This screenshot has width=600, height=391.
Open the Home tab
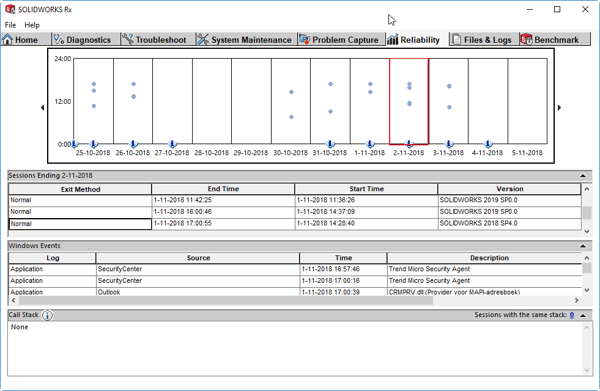pos(26,39)
